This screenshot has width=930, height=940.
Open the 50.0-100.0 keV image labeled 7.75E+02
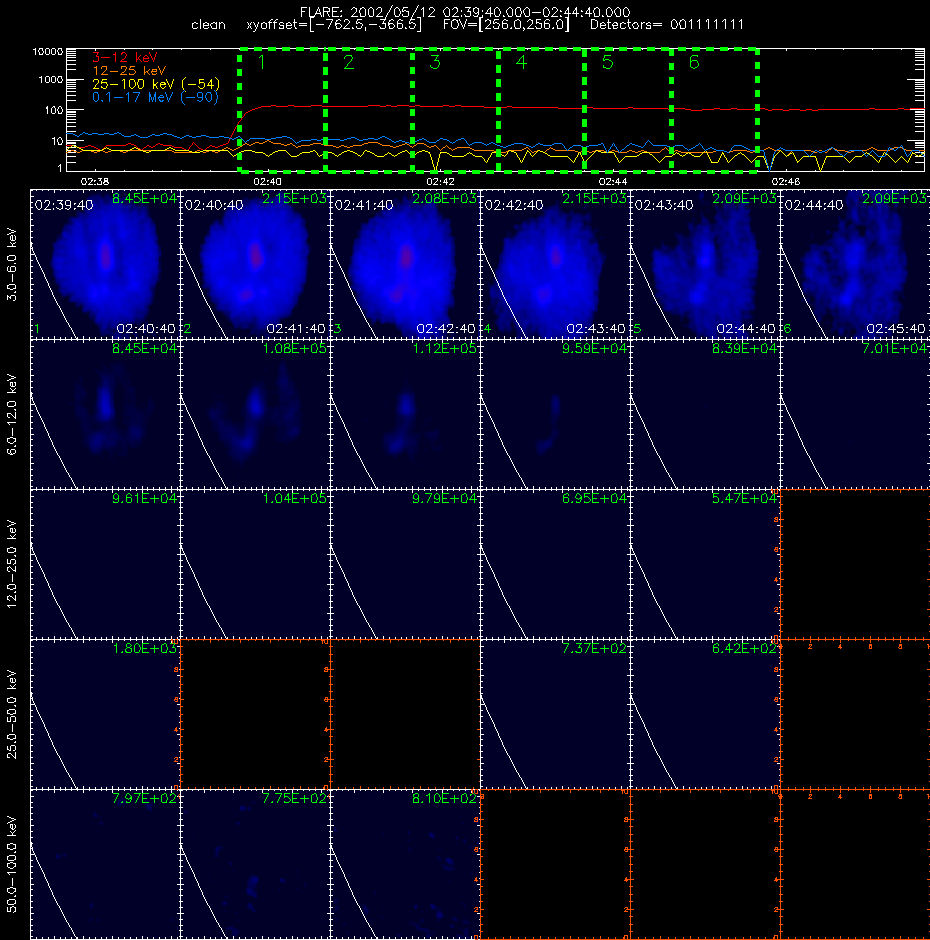[x=255, y=864]
